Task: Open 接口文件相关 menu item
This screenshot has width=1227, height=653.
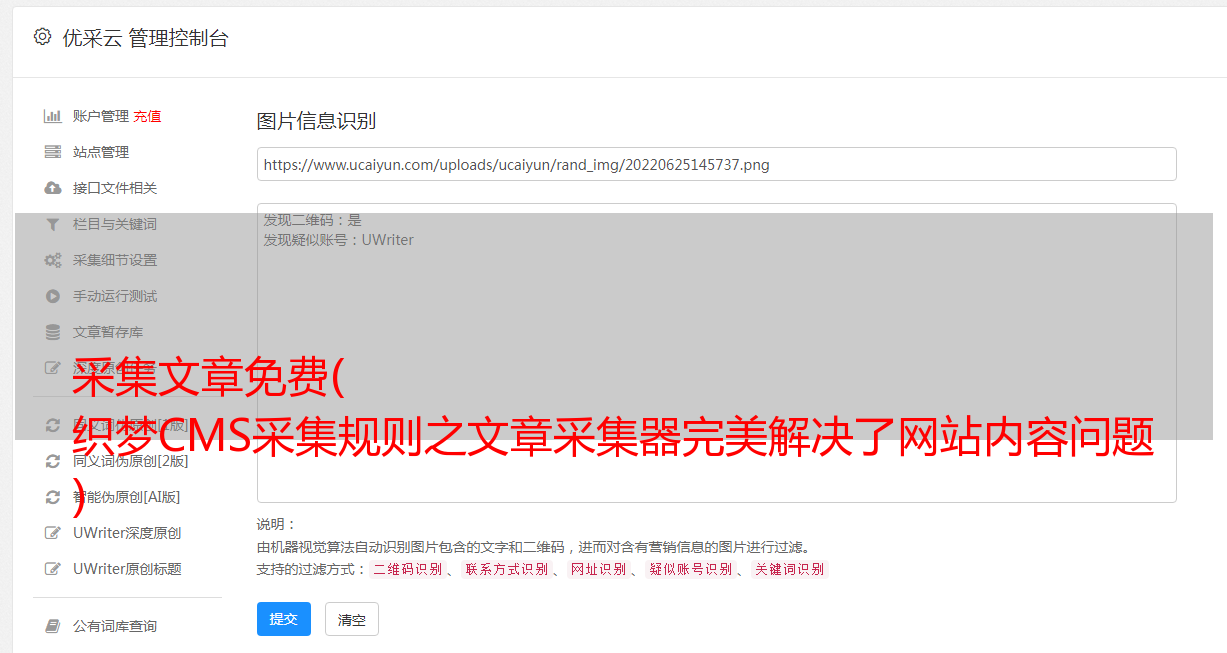Action: (115, 188)
